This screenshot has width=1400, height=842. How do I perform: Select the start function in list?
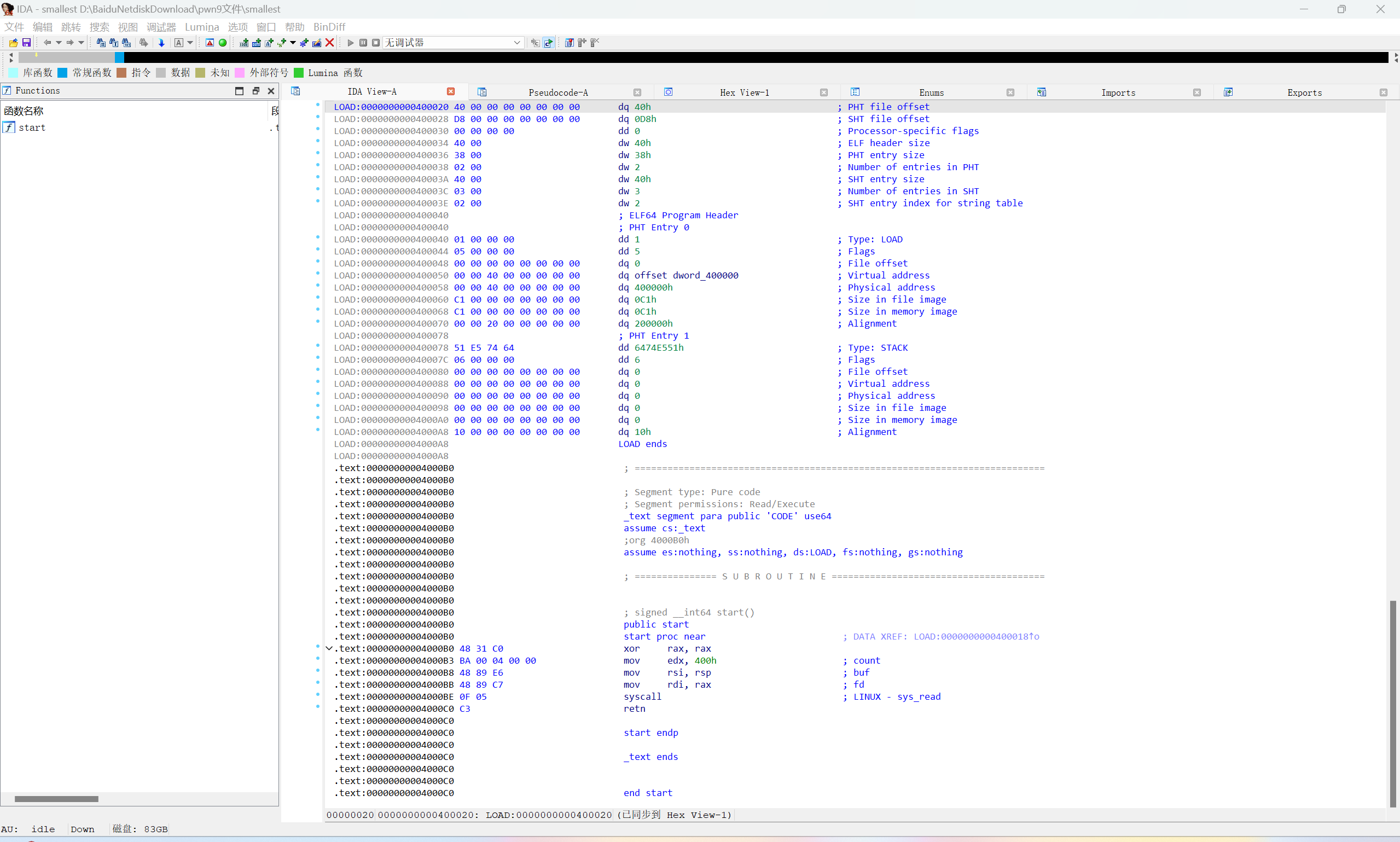tap(32, 127)
